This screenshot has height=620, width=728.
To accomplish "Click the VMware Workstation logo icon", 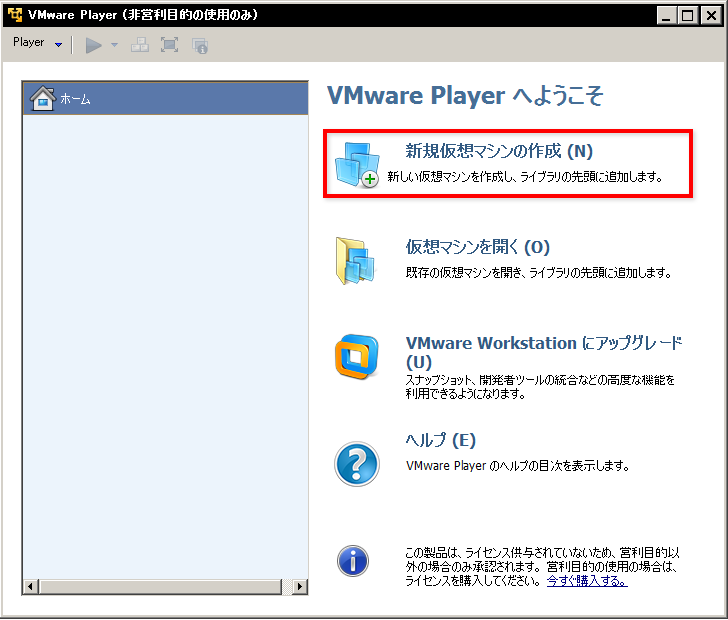I will coord(357,356).
